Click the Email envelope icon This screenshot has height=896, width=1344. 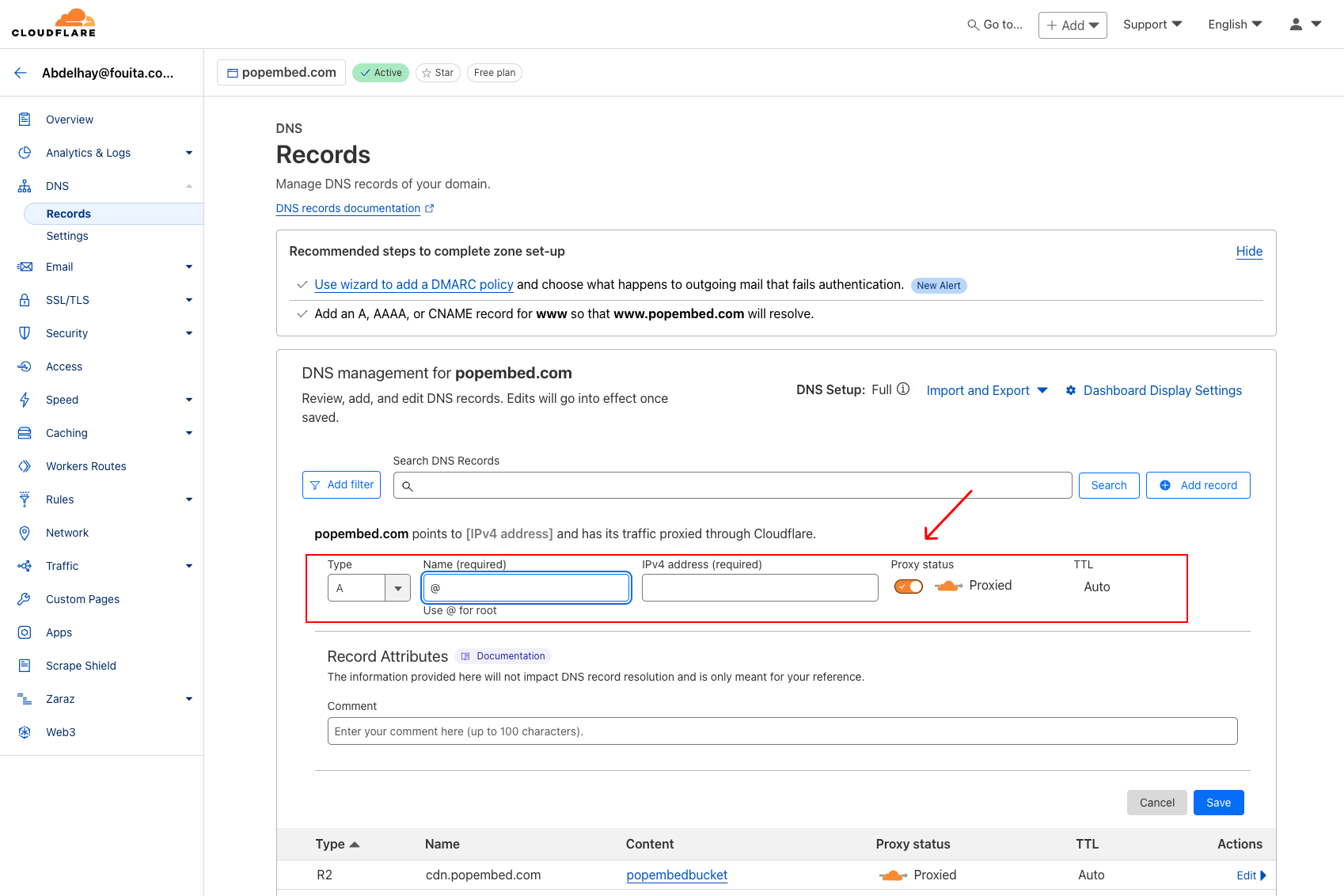coord(25,267)
